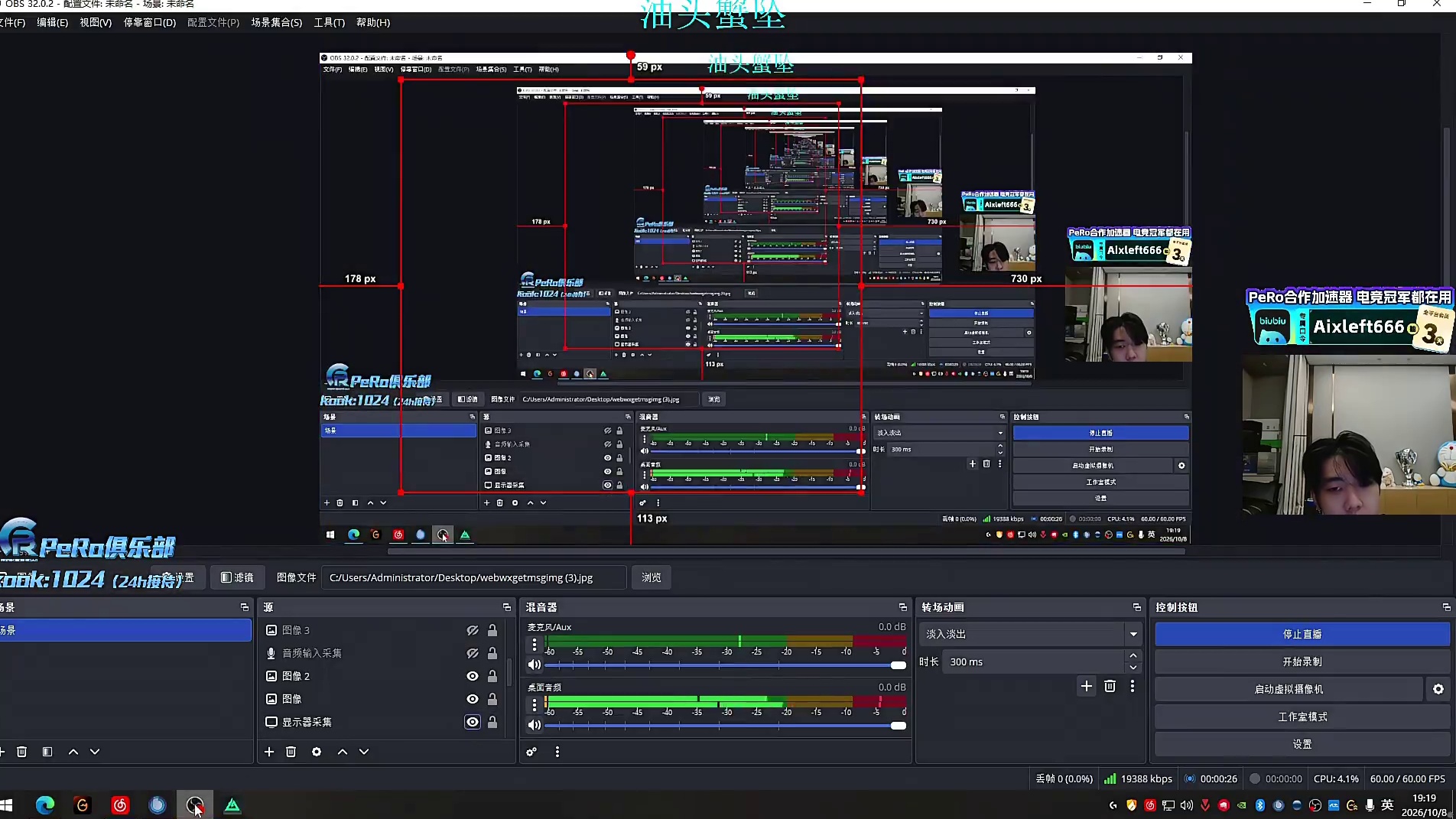This screenshot has height=819, width=1456.
Task: Hide the 图像 source with its eye icon
Action: click(473, 699)
